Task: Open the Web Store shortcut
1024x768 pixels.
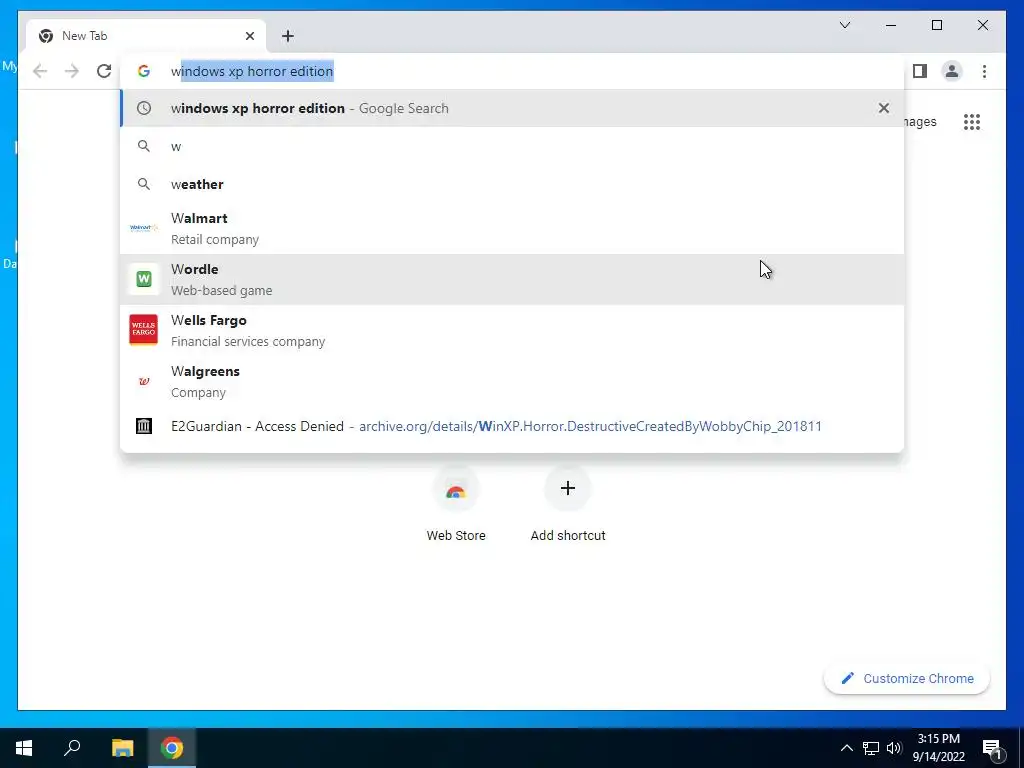Action: tap(456, 505)
